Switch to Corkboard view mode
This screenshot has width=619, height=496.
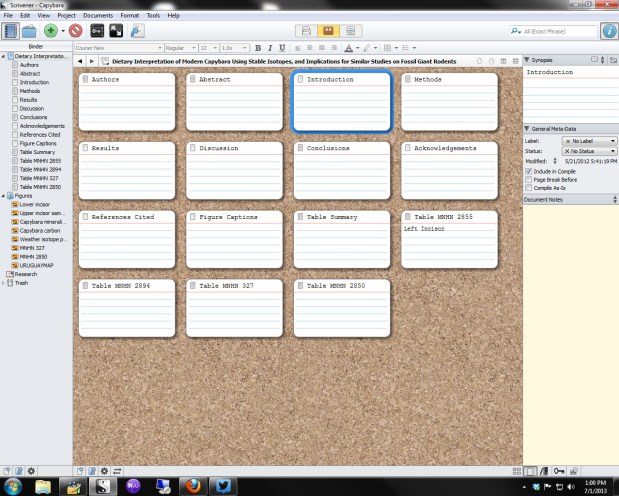pyautogui.click(x=328, y=31)
